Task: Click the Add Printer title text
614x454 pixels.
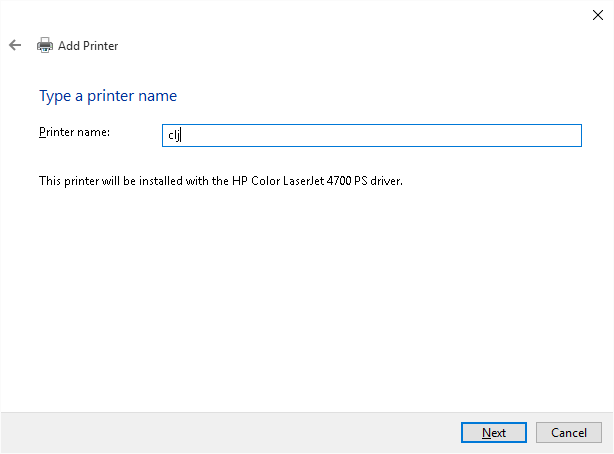Action: click(x=88, y=45)
